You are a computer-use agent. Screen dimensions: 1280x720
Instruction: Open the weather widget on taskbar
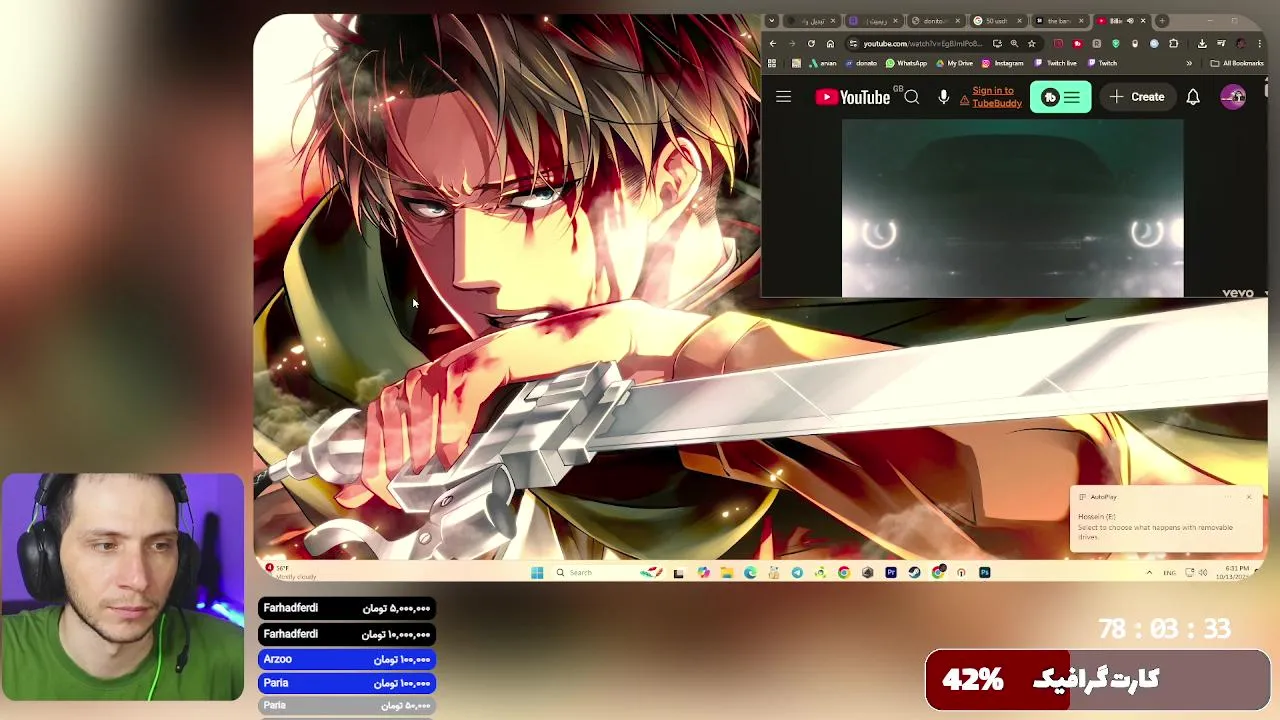[290, 572]
